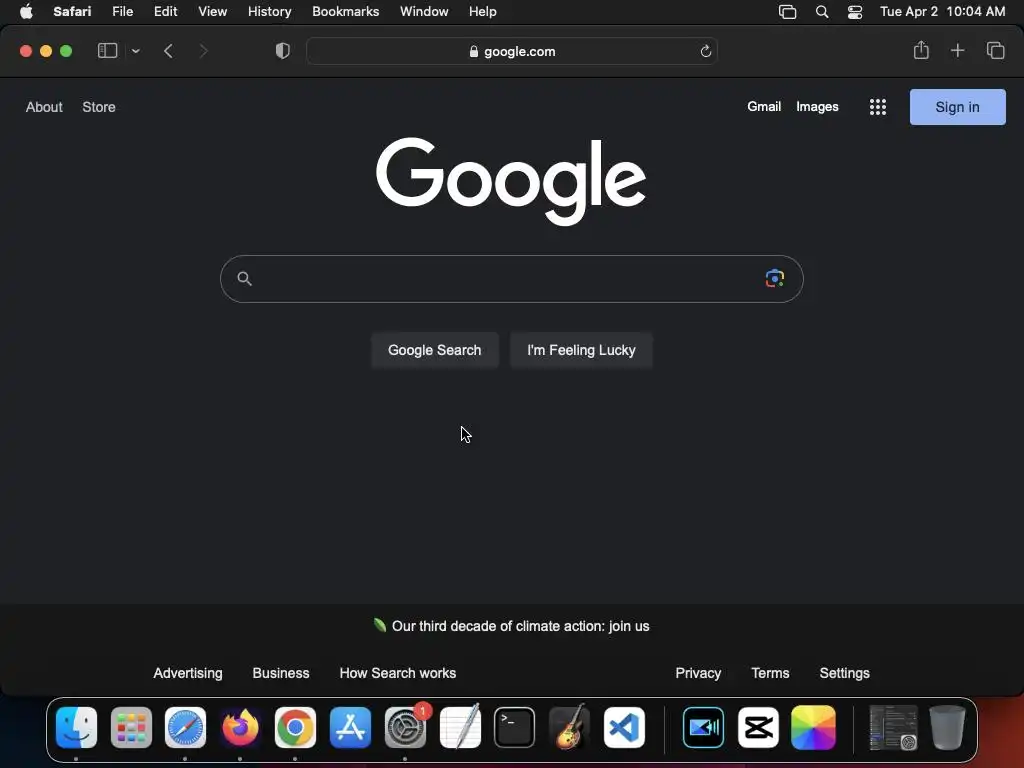Focus the google.com address bar
Image resolution: width=1024 pixels, height=768 pixels.
[512, 51]
